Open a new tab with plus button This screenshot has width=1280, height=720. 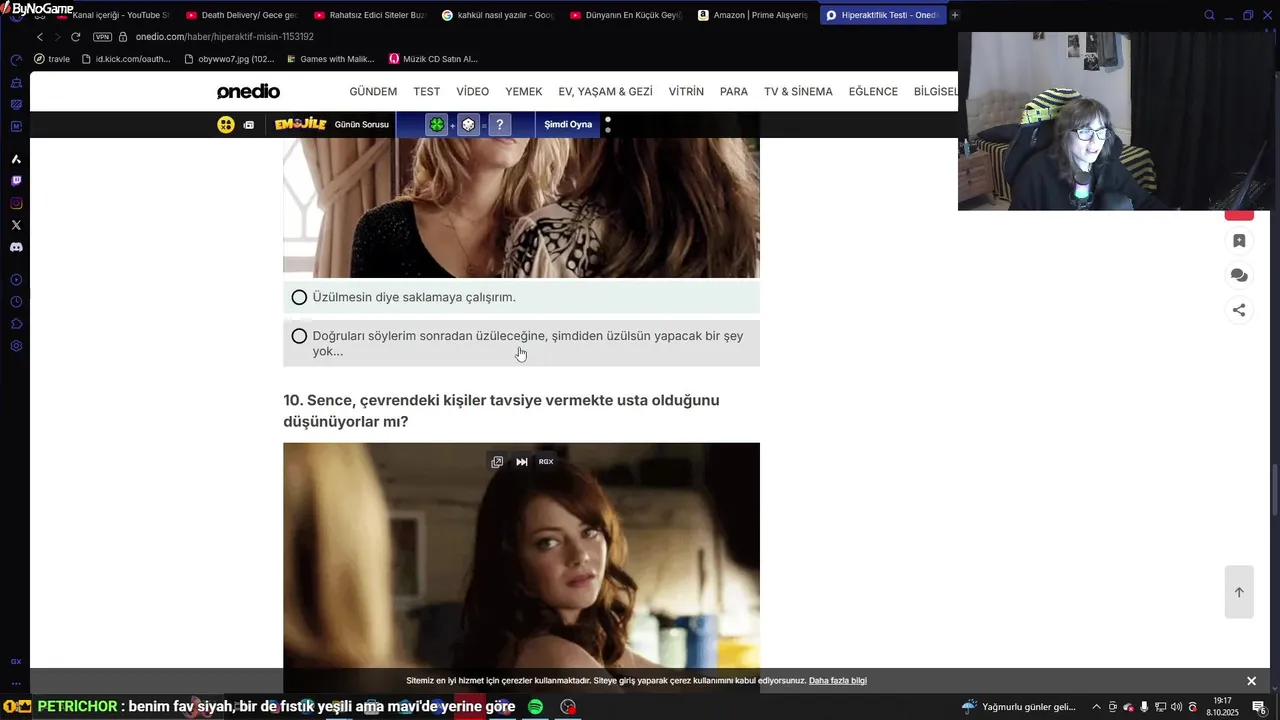(x=955, y=15)
